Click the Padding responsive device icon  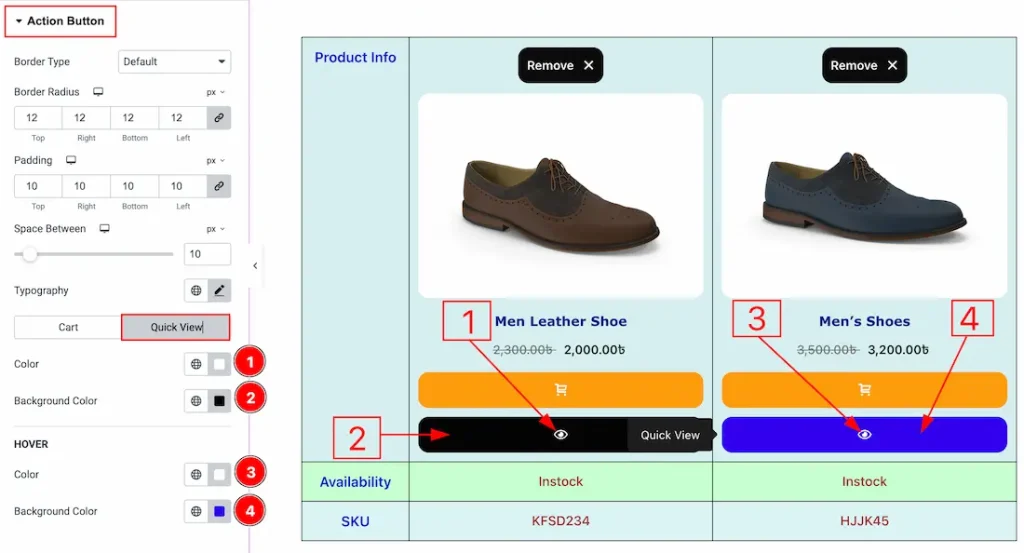[x=71, y=160]
